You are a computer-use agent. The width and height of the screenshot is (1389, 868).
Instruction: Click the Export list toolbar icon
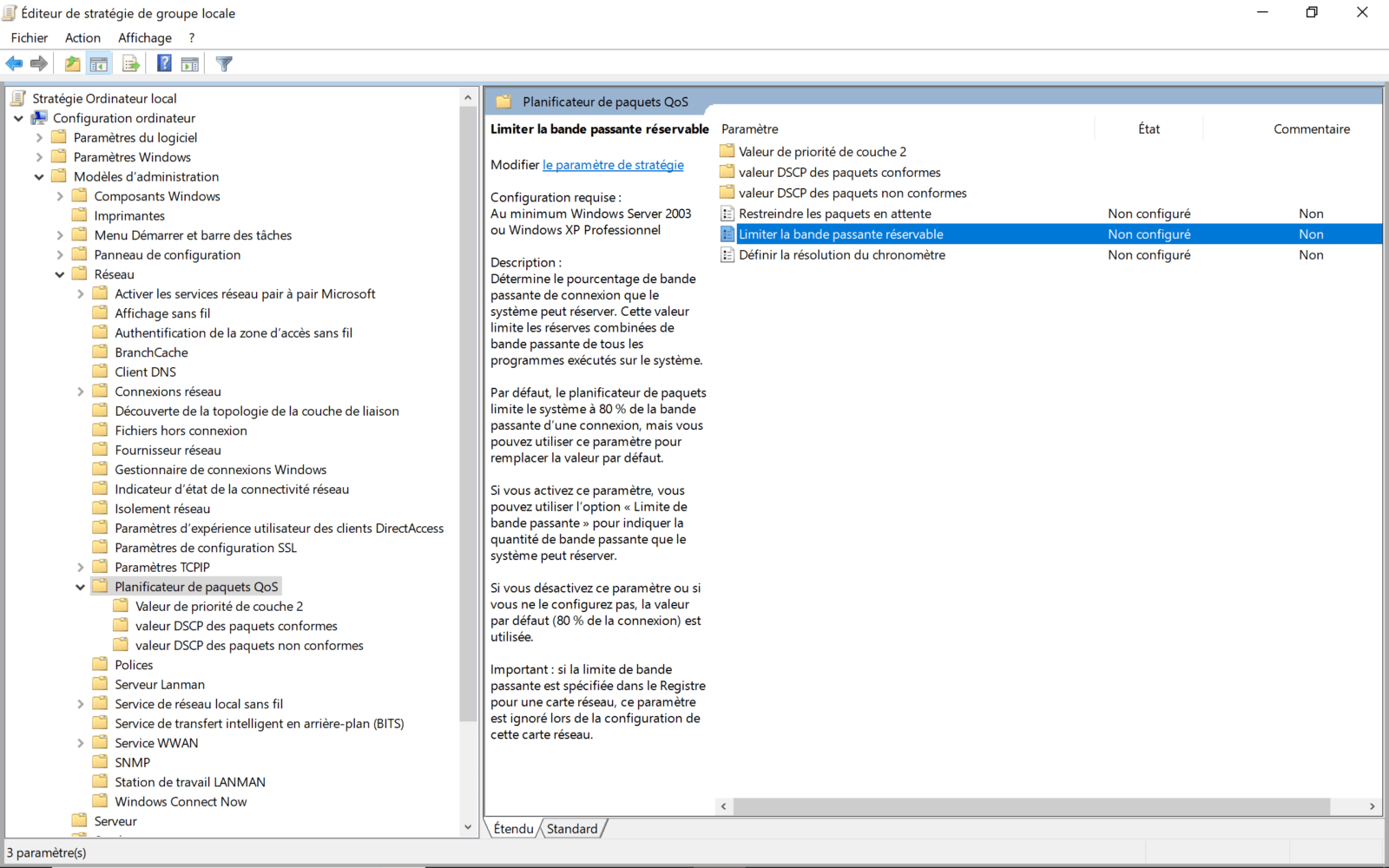coord(131,63)
